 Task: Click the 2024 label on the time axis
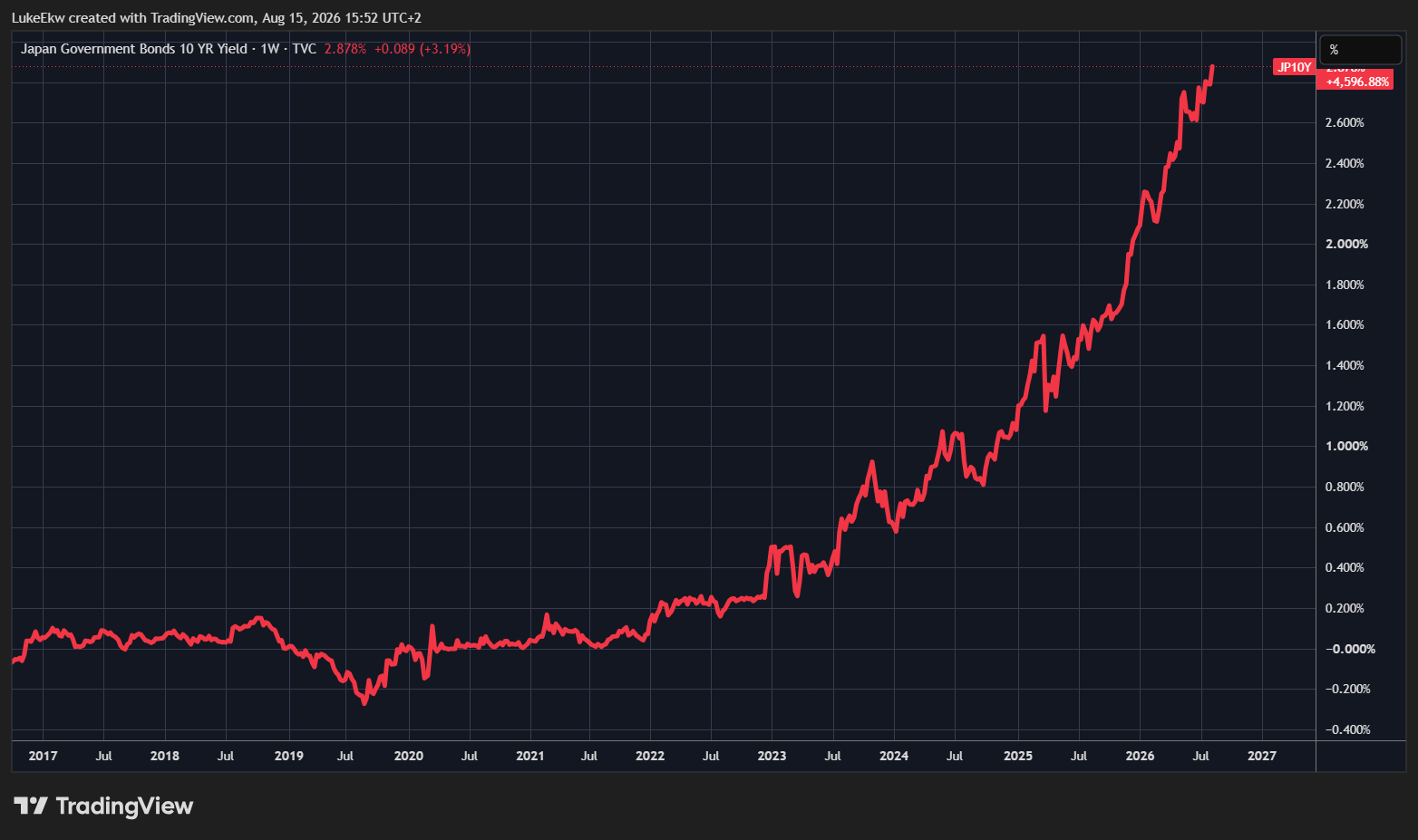(x=894, y=756)
